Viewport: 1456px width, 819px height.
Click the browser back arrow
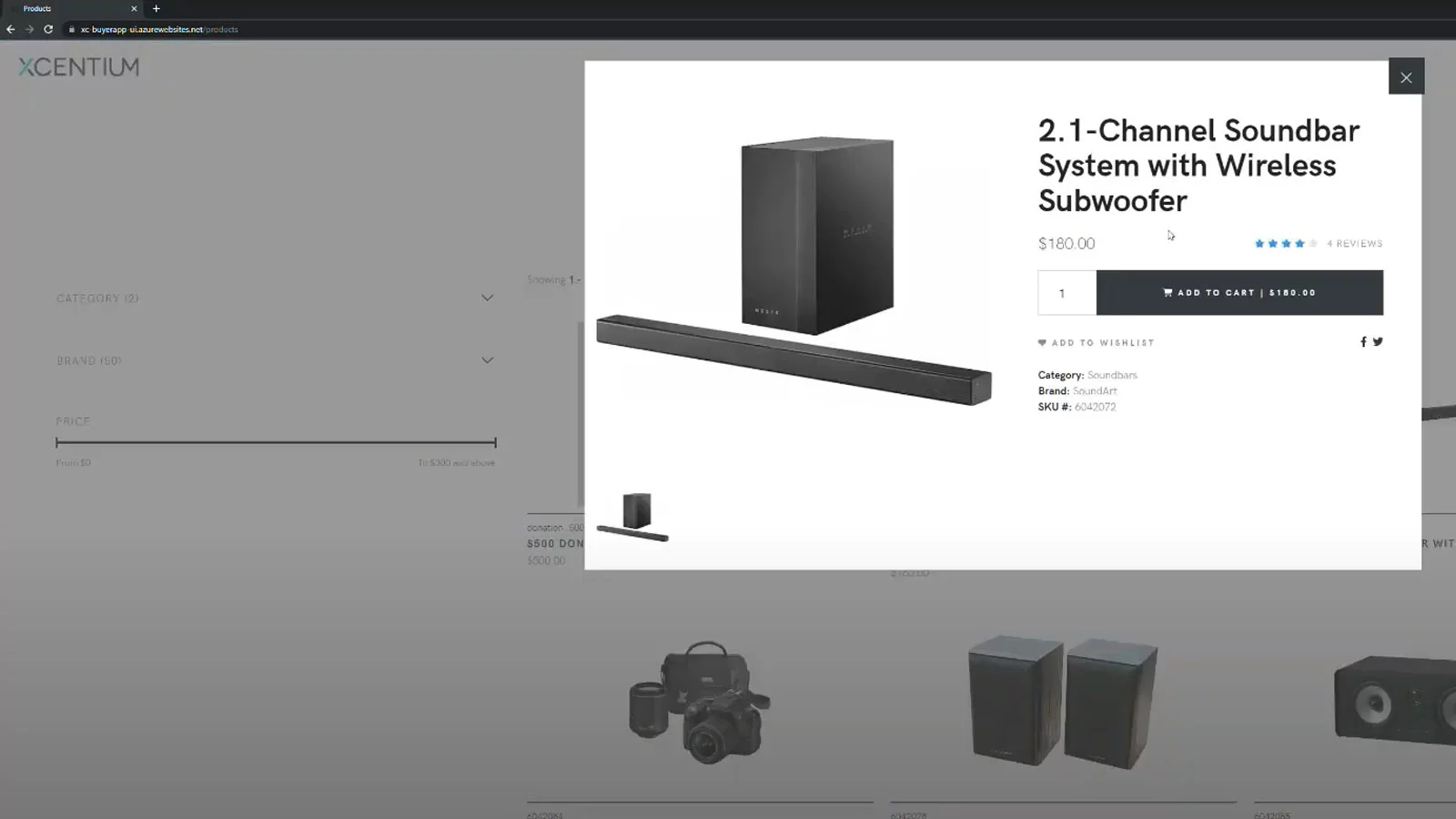pyautogui.click(x=10, y=29)
